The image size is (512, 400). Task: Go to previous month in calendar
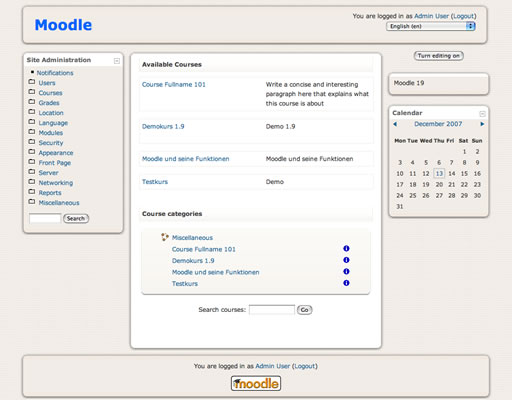(x=395, y=124)
